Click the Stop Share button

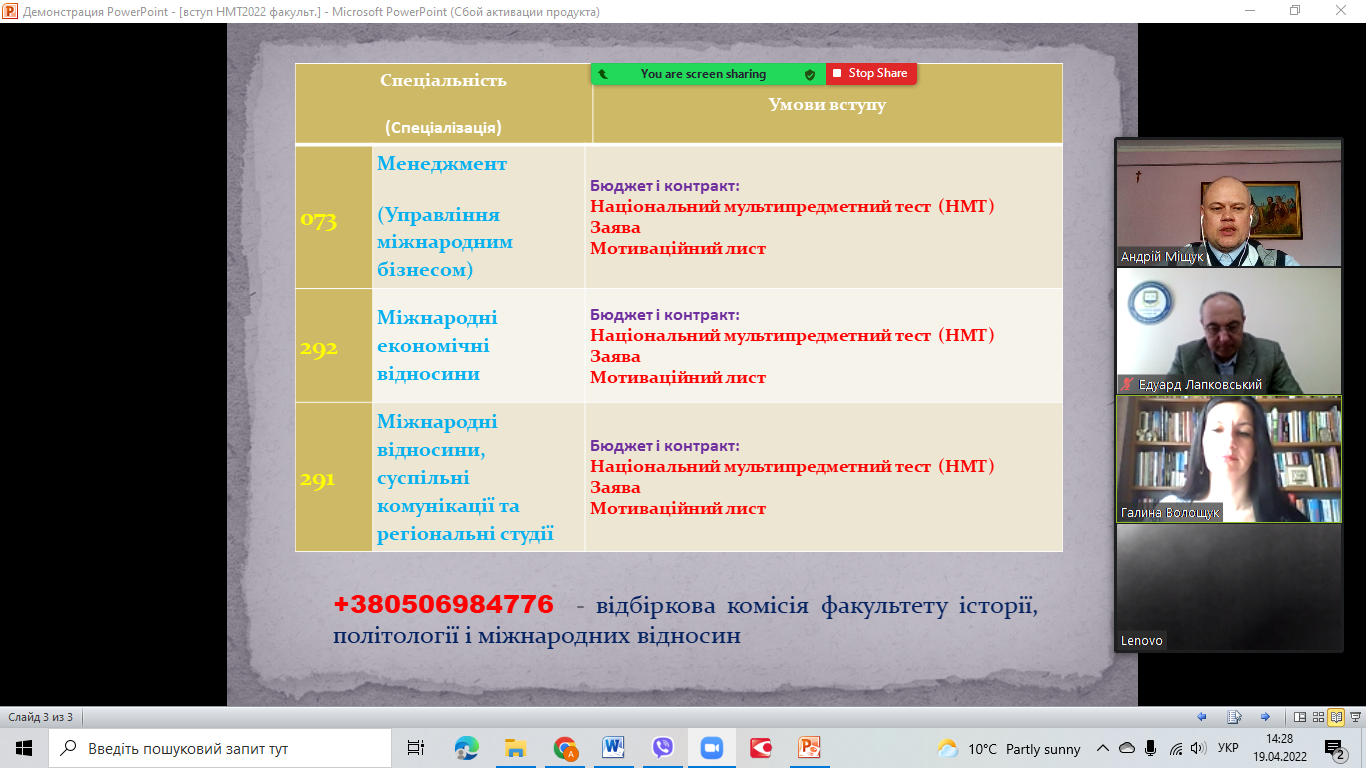pyautogui.click(x=870, y=74)
